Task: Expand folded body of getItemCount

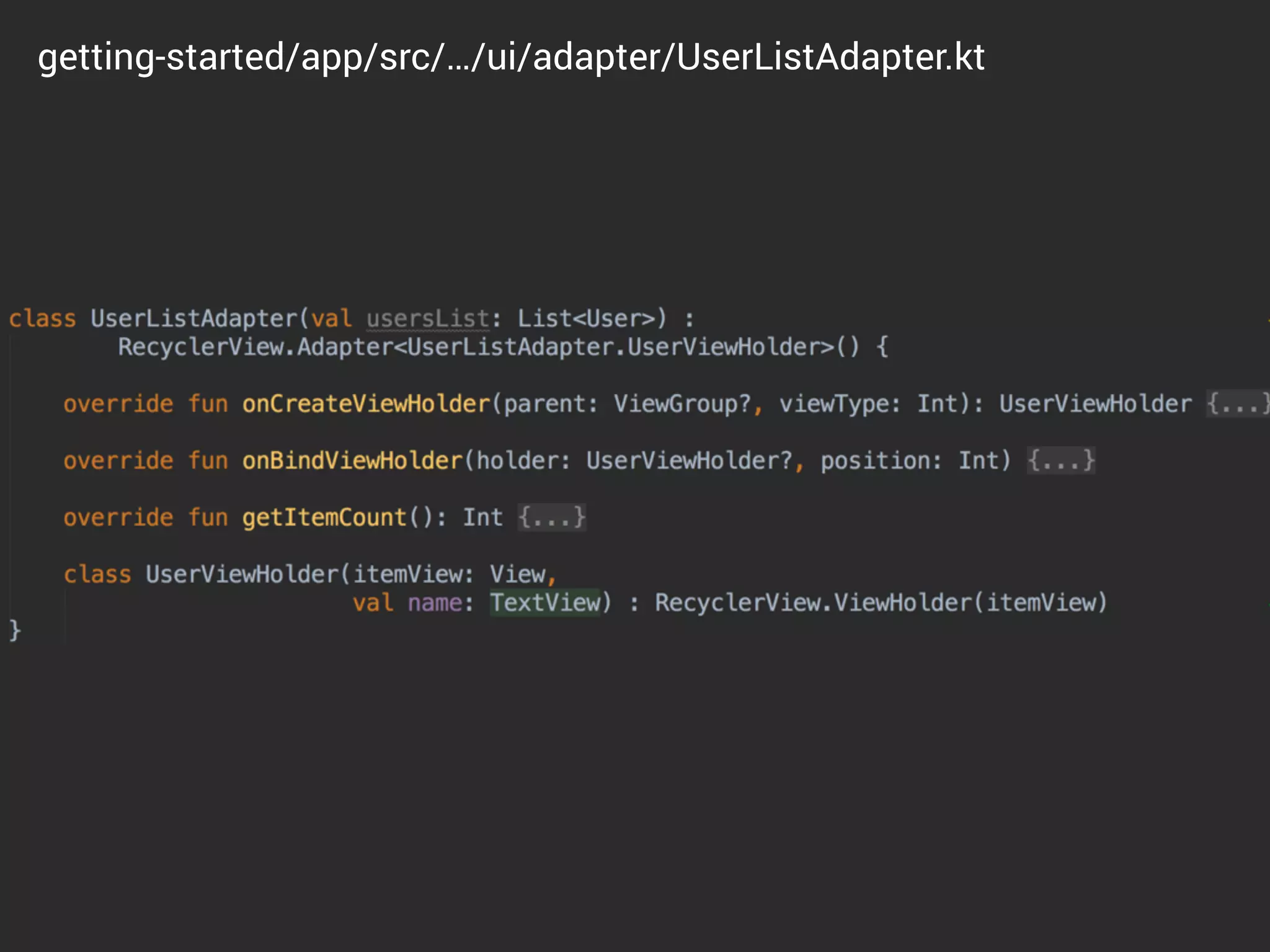Action: [x=552, y=518]
